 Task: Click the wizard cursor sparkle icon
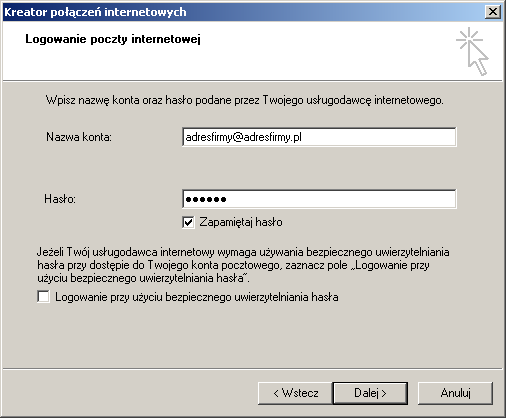point(472,51)
